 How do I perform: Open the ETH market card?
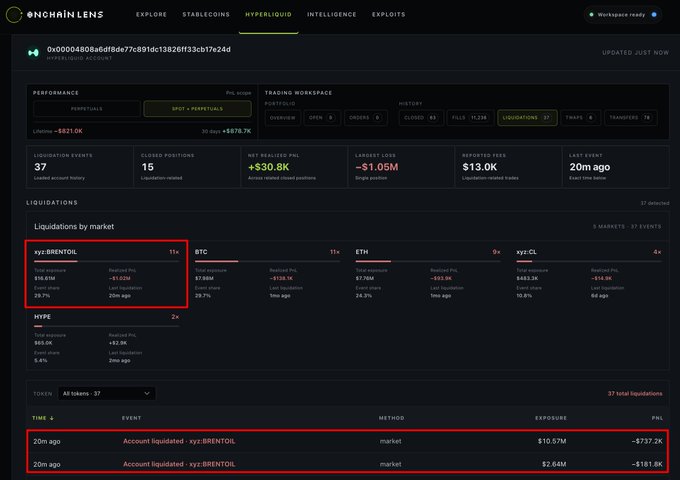[x=428, y=274]
